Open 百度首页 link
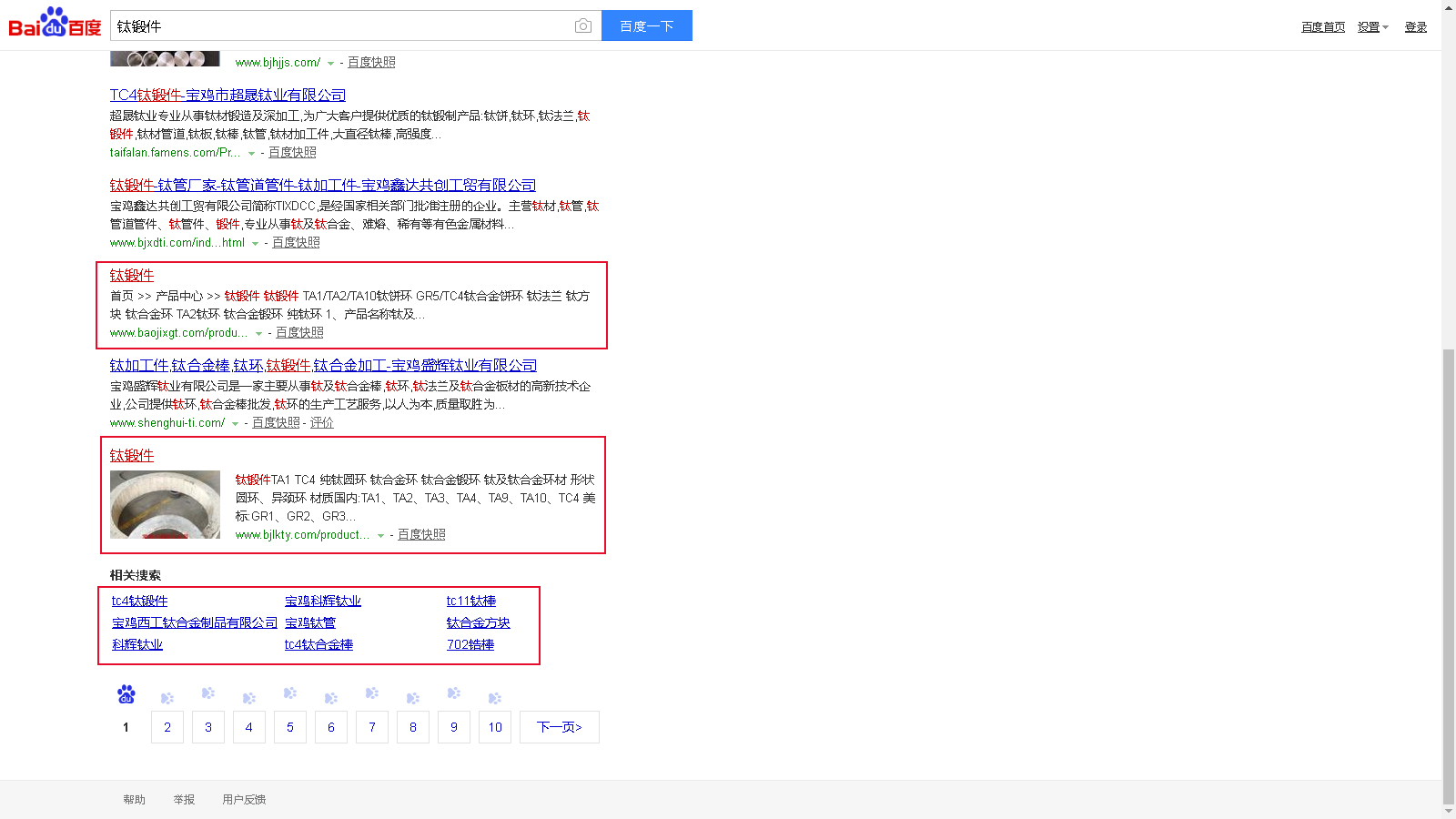The image size is (1456, 819). click(x=1323, y=27)
